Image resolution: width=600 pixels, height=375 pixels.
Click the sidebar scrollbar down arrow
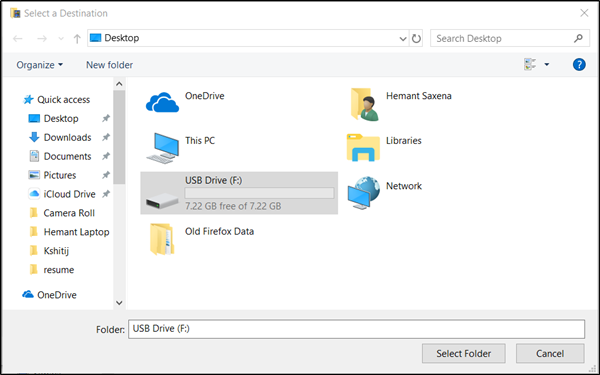pyautogui.click(x=119, y=303)
